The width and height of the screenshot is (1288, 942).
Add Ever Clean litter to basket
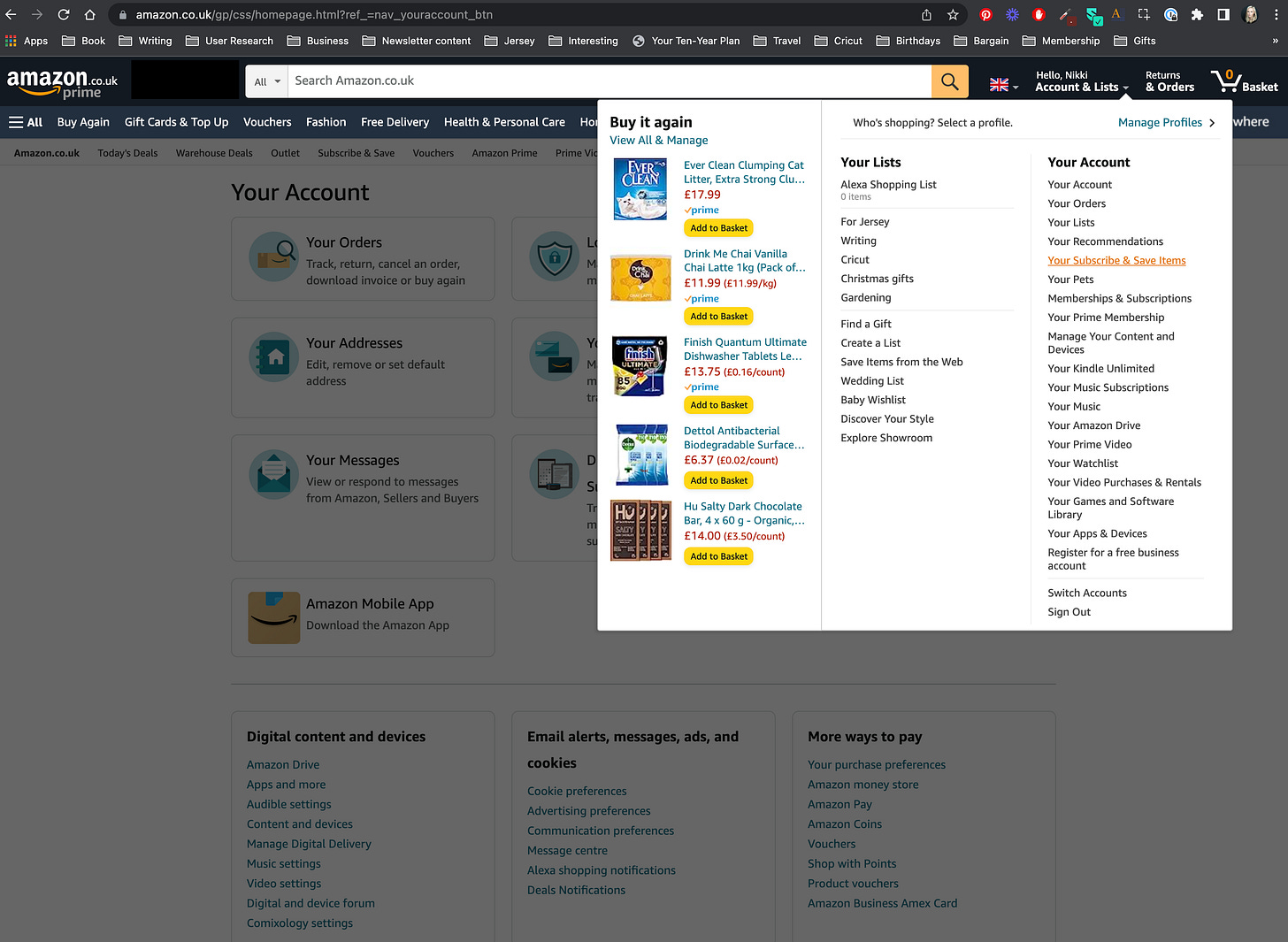coord(718,228)
